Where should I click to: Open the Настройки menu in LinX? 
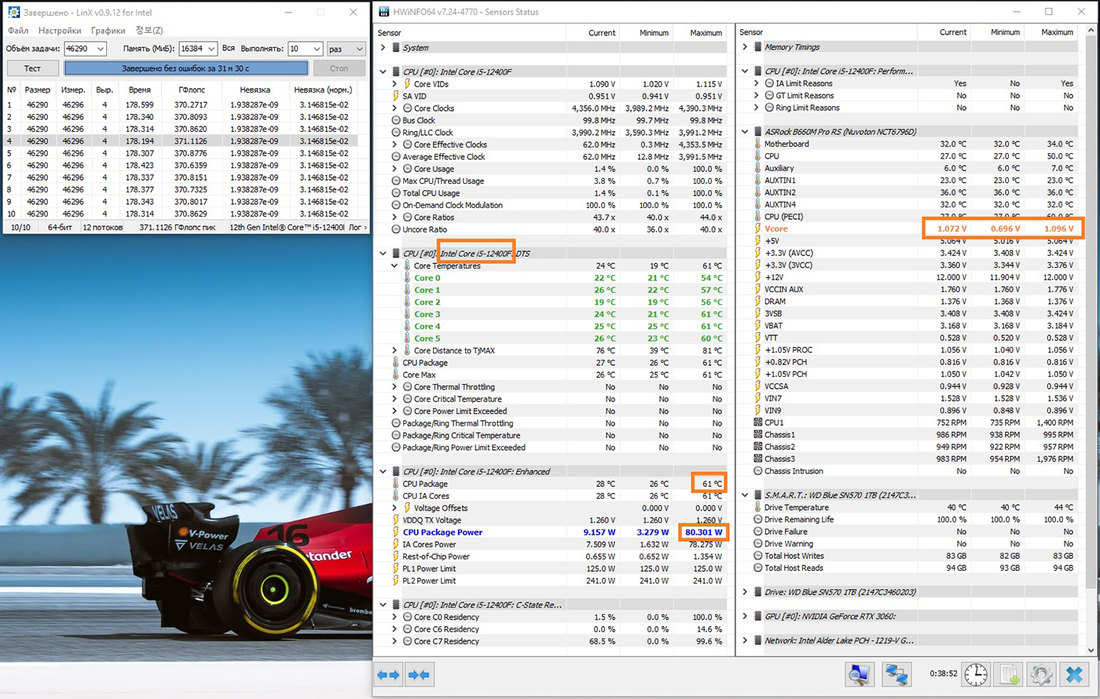pos(59,31)
